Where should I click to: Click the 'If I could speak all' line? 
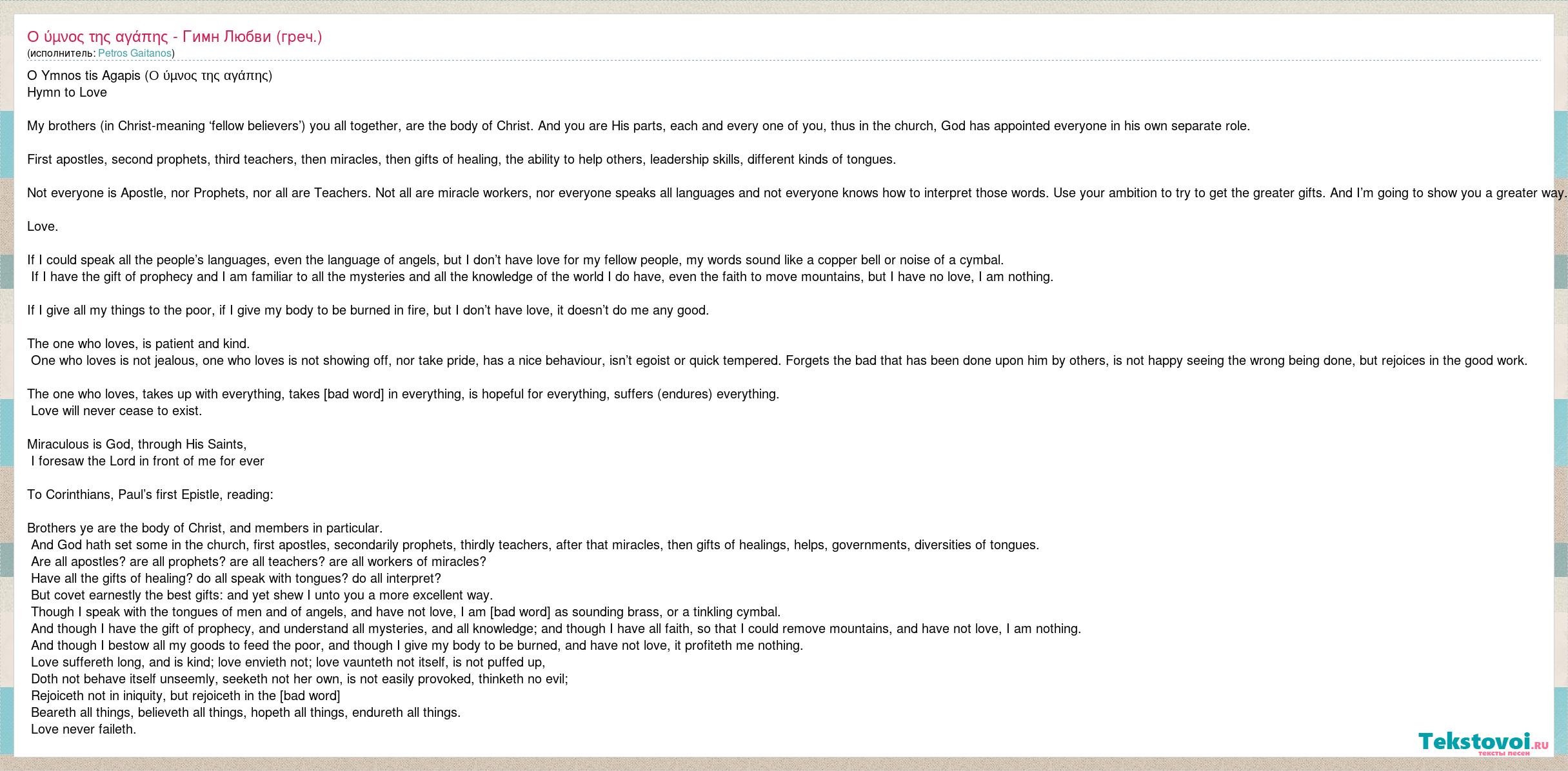click(515, 260)
